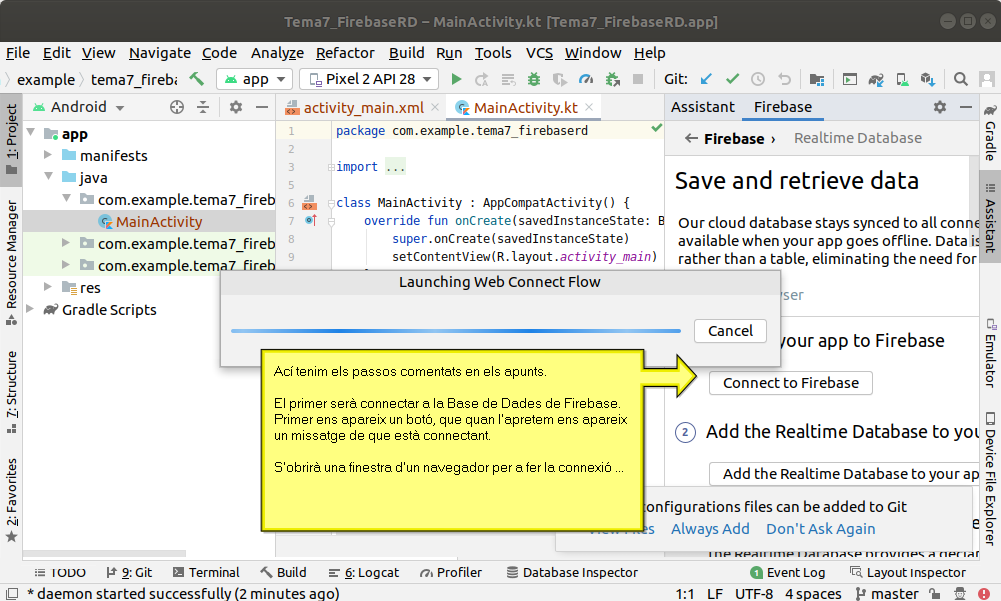Open Device File Explorer side panel
Image resolution: width=1001 pixels, height=601 pixels.
pos(990,478)
